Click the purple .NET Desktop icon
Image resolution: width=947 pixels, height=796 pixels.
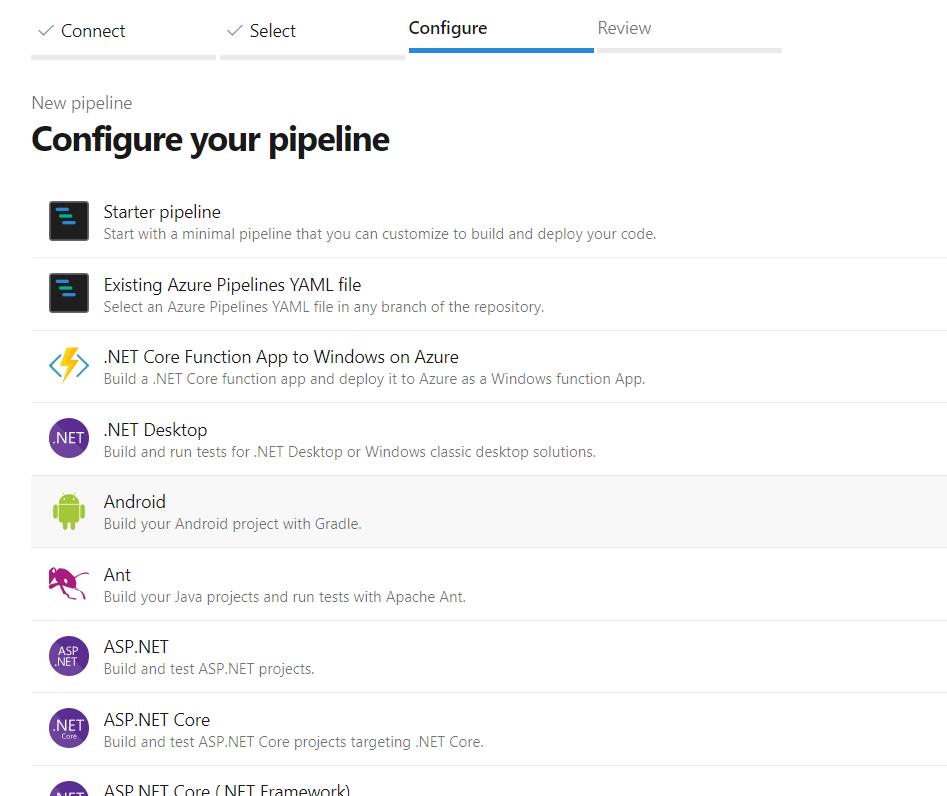pos(69,438)
